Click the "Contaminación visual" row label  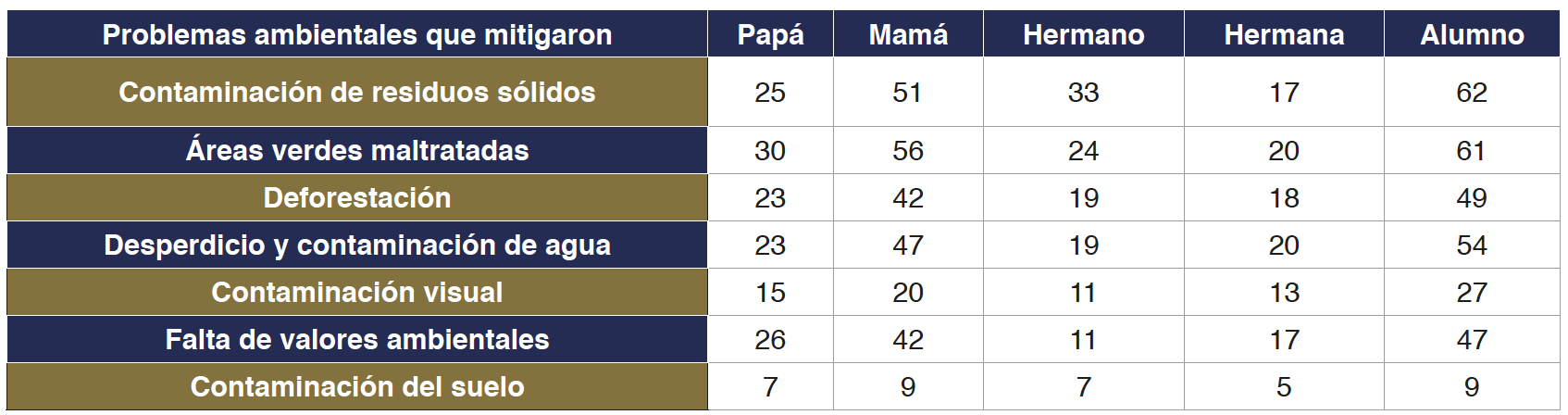[x=357, y=293]
